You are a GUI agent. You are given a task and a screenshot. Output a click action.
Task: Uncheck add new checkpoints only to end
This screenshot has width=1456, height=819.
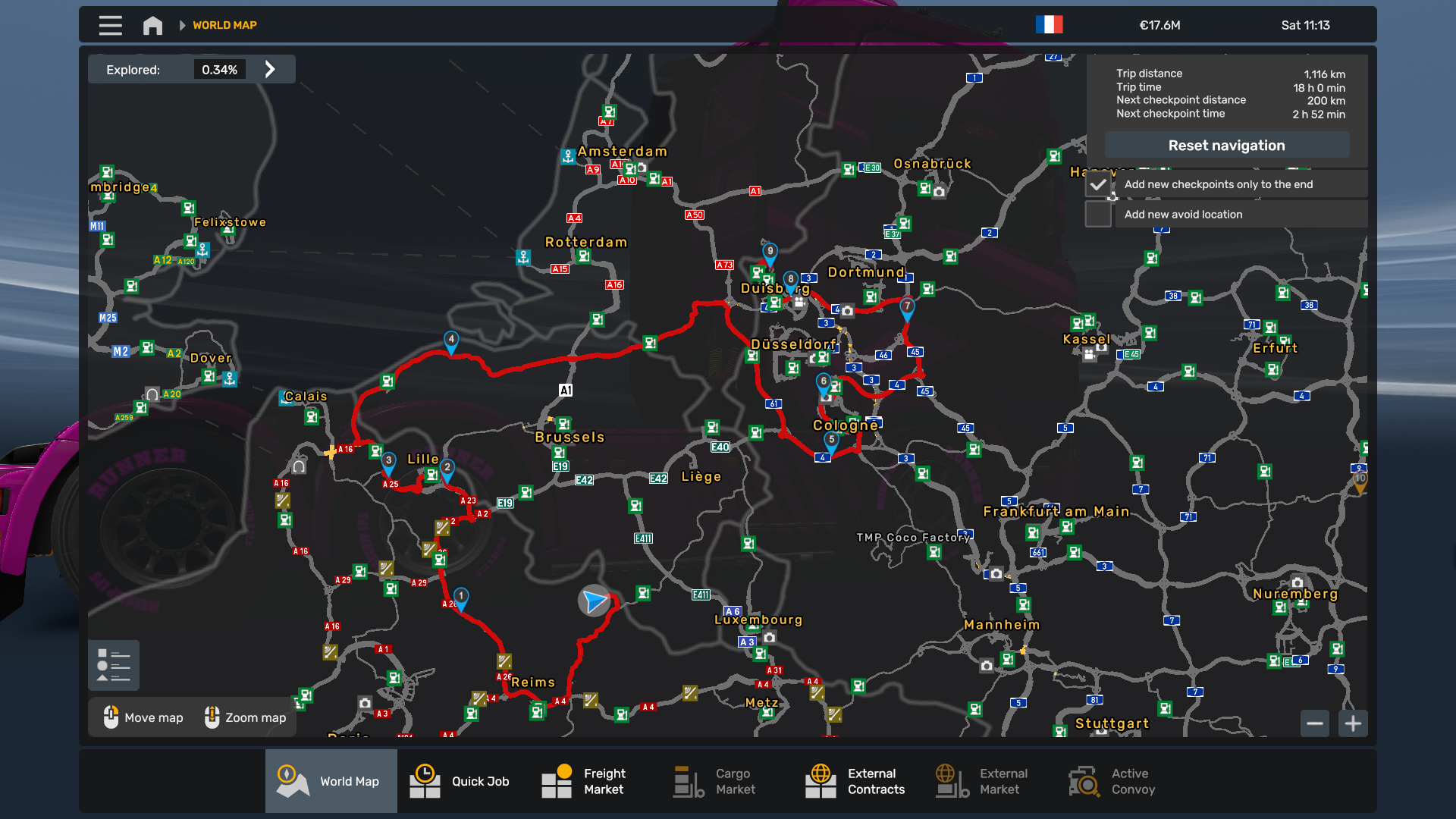[x=1097, y=184]
